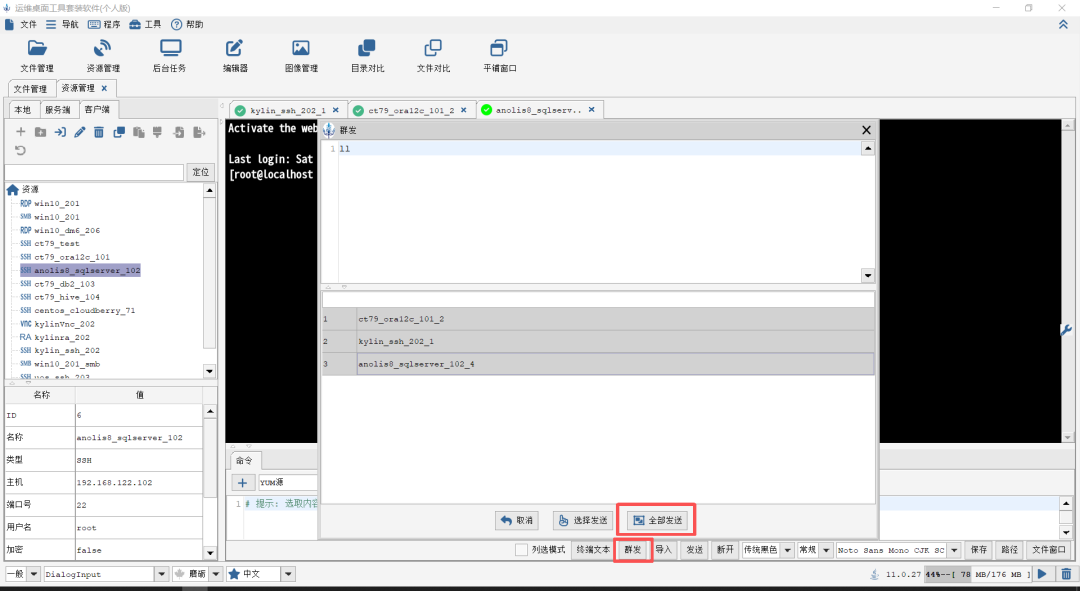Click the trash icon in status bar

pos(1066,574)
